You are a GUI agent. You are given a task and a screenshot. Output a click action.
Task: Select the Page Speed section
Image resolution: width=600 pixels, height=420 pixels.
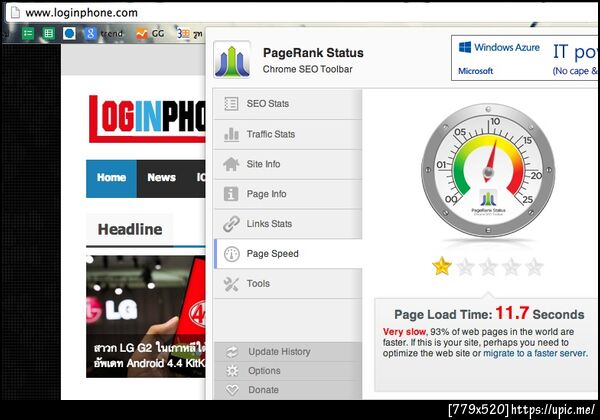coord(287,254)
